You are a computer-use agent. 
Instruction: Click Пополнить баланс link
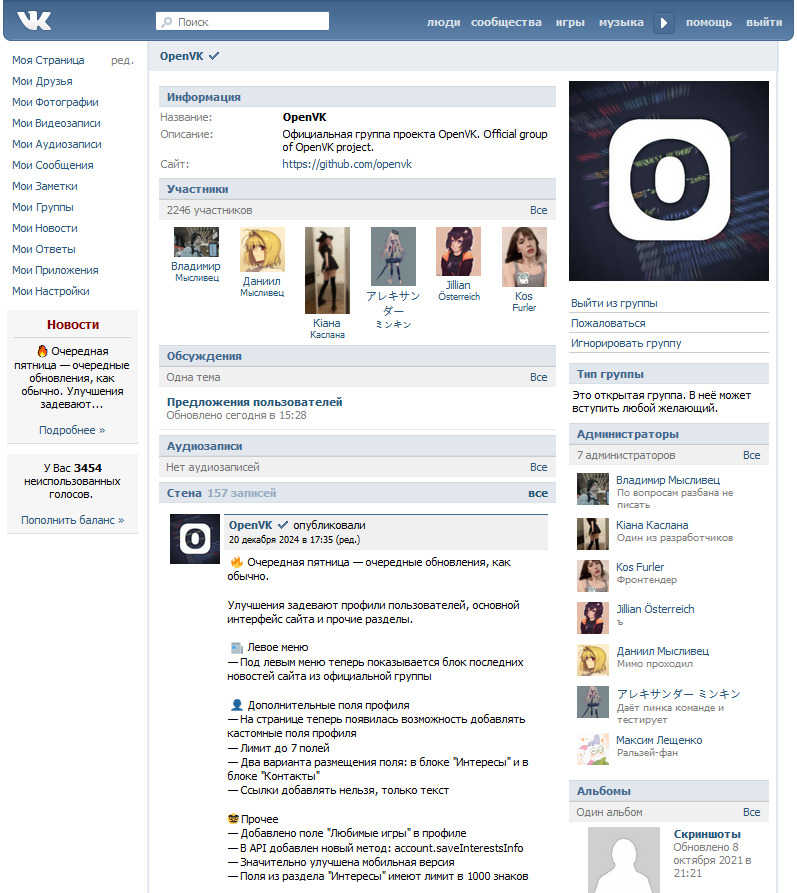[x=72, y=520]
